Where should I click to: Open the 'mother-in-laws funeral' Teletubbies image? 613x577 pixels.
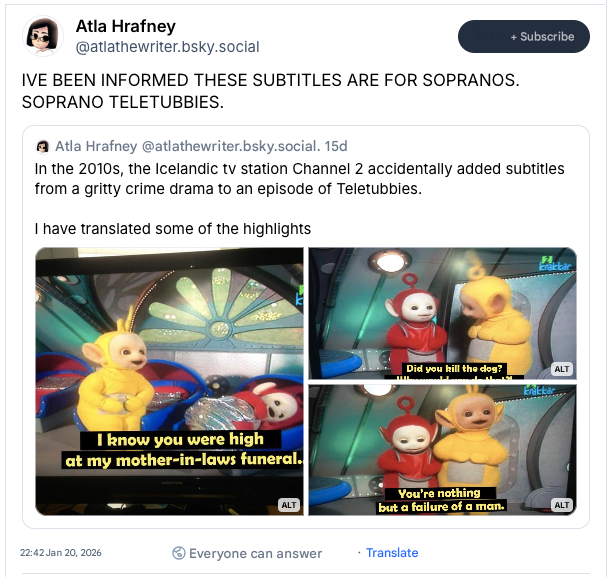[x=169, y=381]
